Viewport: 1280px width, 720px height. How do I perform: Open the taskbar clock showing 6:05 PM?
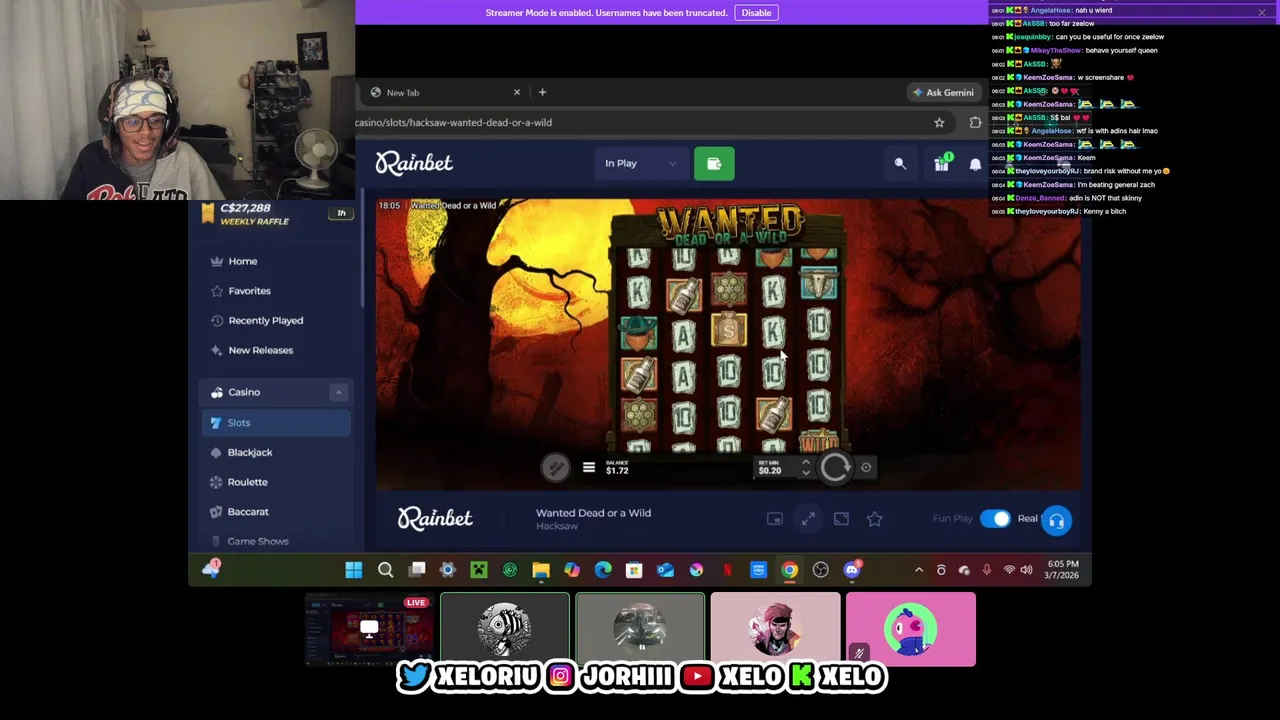pos(1063,570)
